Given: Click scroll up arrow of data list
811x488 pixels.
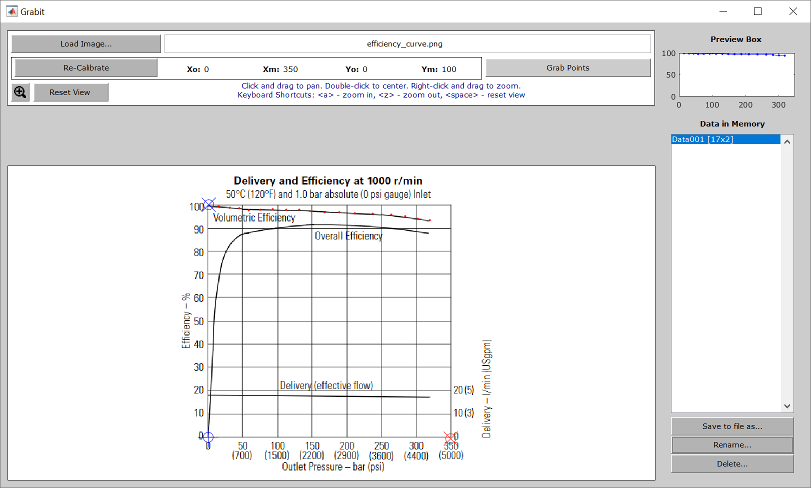Looking at the screenshot, I should (x=787, y=141).
